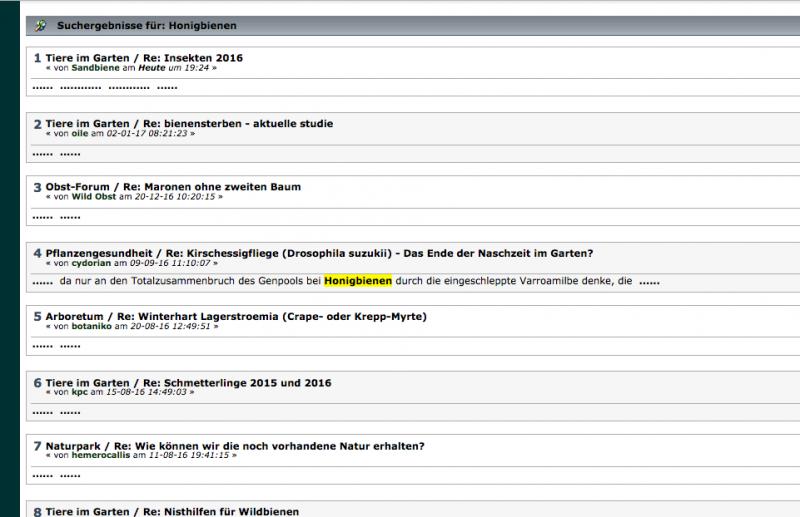The width and height of the screenshot is (800, 517).
Task: Open "Wie können wir die noch vorhandene Natur erhalten?"
Action: pyautogui.click(x=270, y=446)
